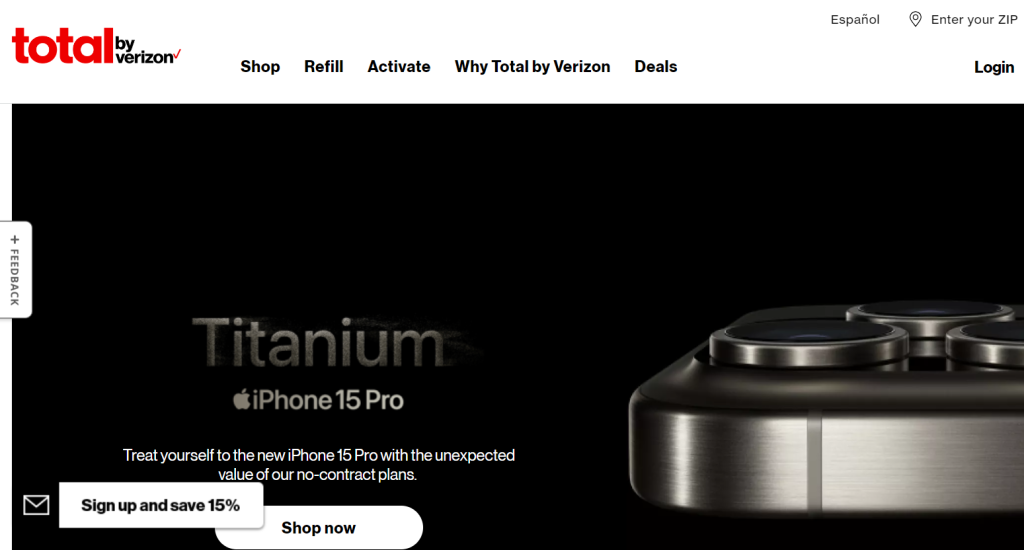Image resolution: width=1024 pixels, height=550 pixels.
Task: Open the Total by Verizon logo homepage
Action: [96, 46]
